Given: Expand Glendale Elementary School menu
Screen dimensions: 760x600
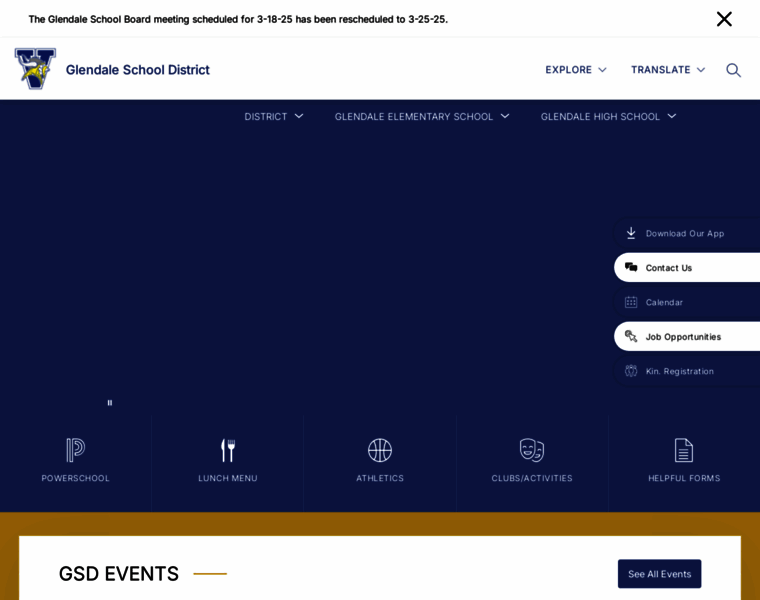Looking at the screenshot, I should tap(422, 116).
